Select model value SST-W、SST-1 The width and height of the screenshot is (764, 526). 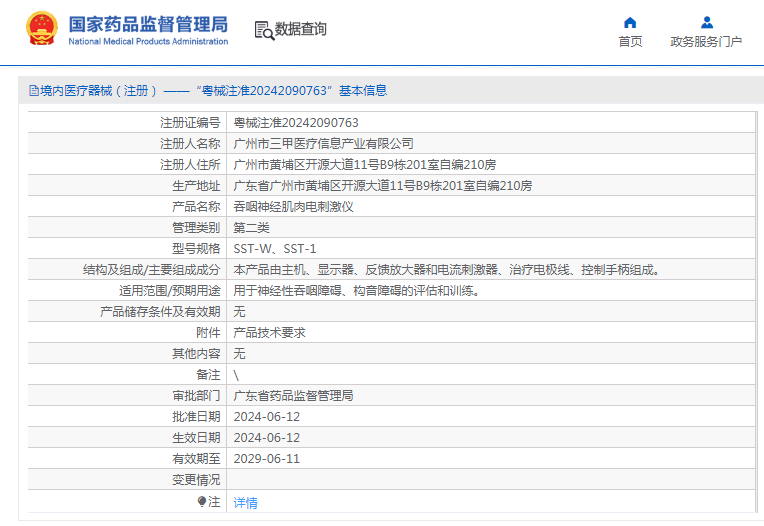(x=275, y=248)
